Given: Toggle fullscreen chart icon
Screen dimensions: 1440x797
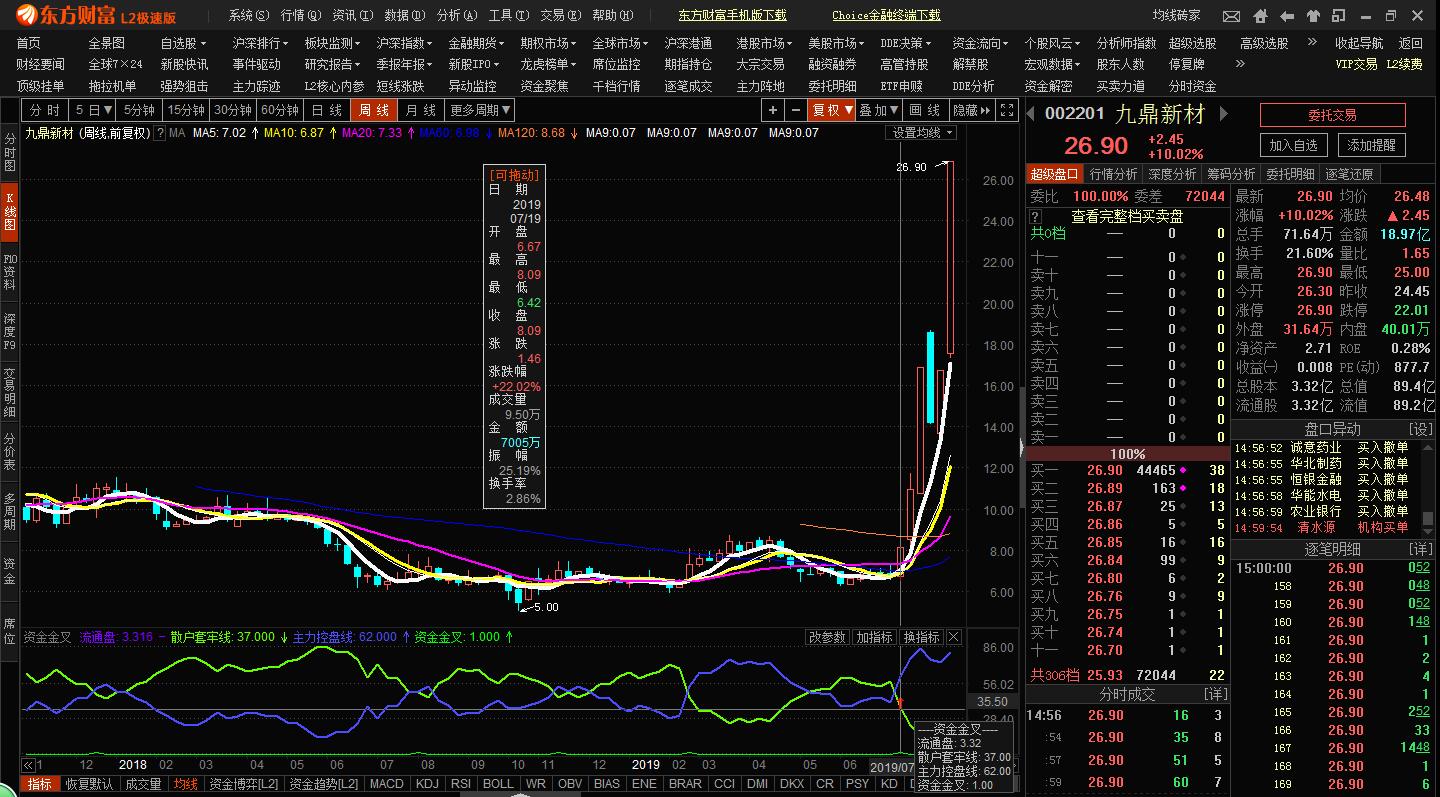Looking at the screenshot, I should click(1007, 110).
